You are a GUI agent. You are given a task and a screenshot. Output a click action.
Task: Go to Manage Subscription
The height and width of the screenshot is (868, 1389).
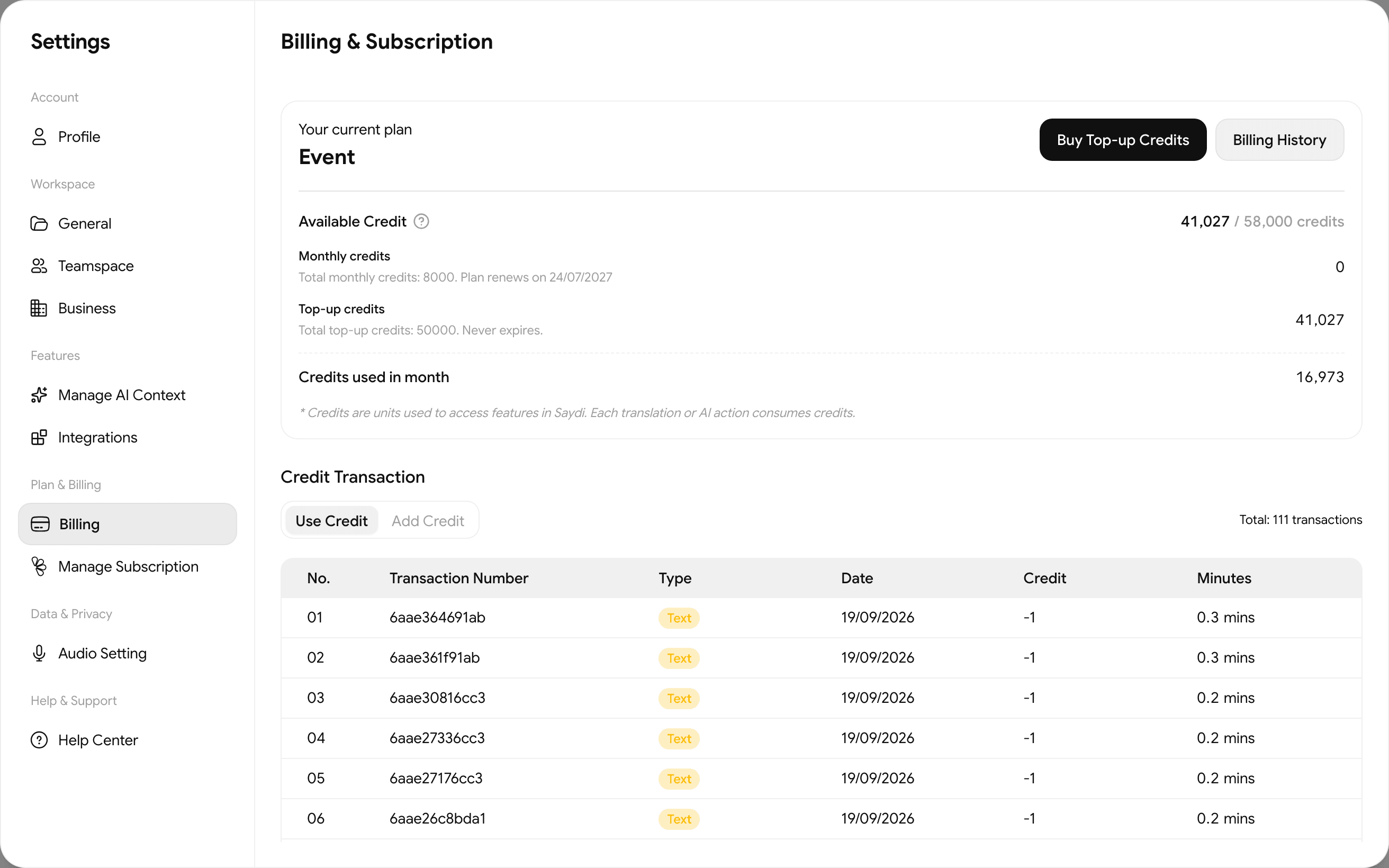[x=128, y=567]
